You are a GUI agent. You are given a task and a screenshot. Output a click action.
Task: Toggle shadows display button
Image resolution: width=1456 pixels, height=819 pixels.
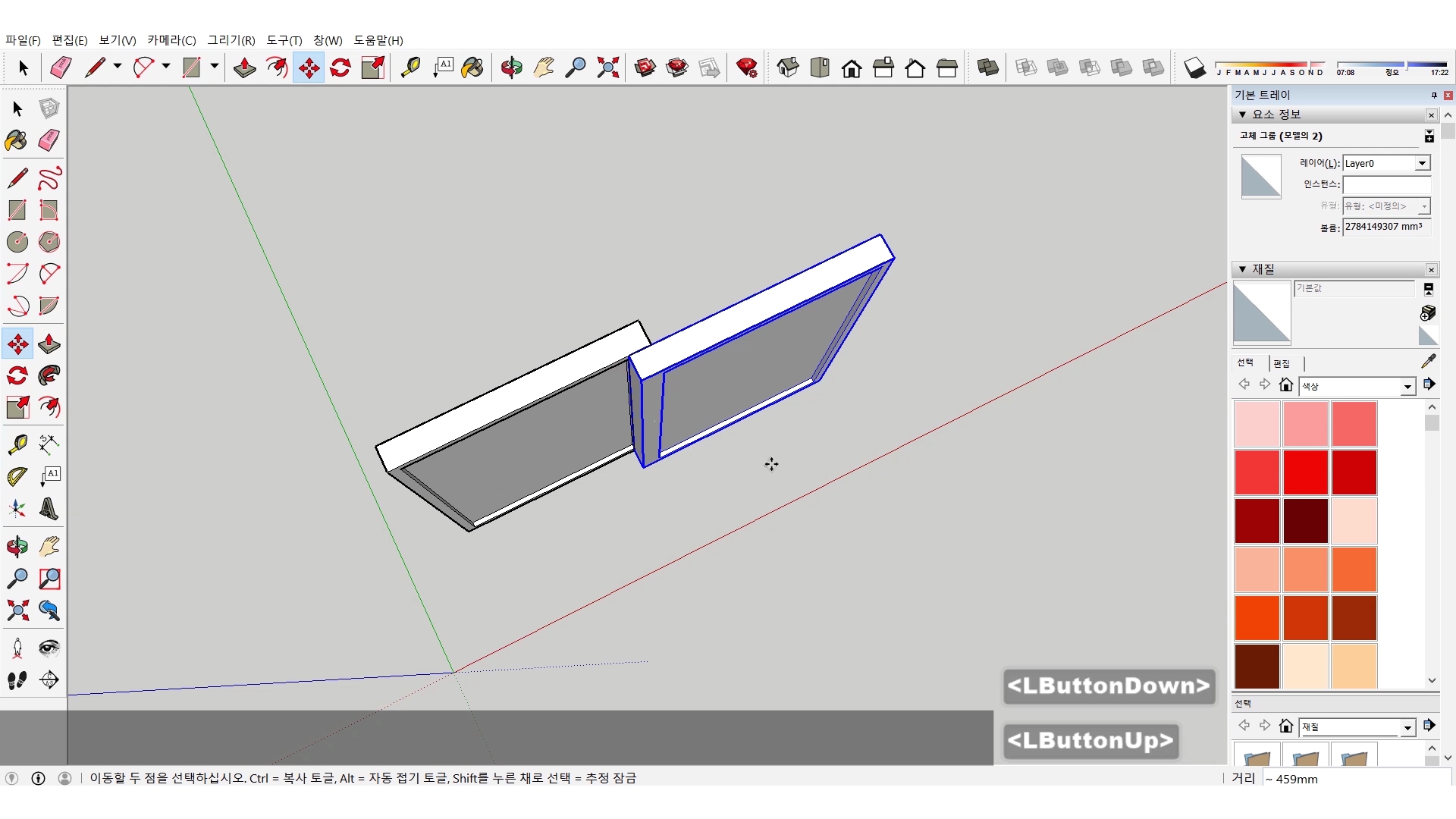tap(1194, 68)
